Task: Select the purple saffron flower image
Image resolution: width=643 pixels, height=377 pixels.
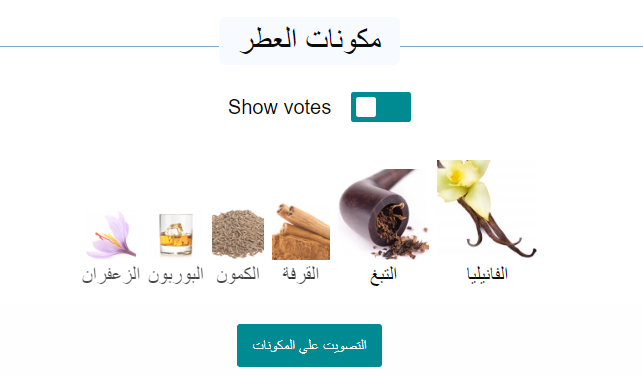Action: tap(111, 234)
